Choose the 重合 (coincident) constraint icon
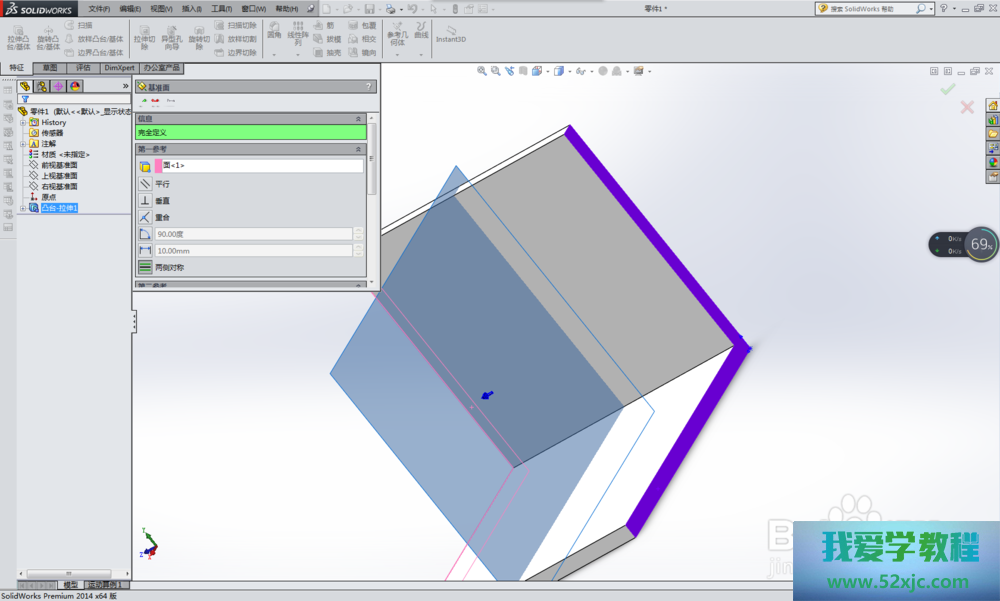 (145, 217)
